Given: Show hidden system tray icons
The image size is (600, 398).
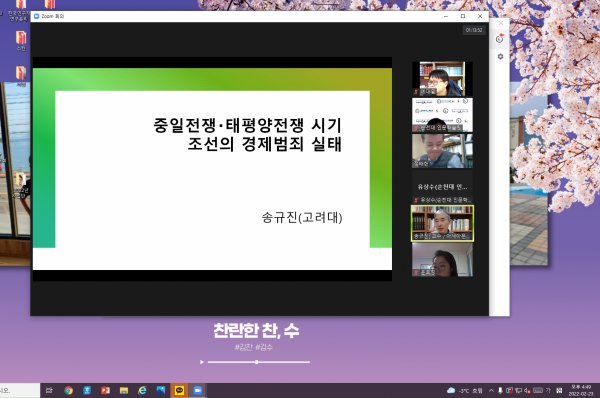Looking at the screenshot, I should click(x=491, y=390).
